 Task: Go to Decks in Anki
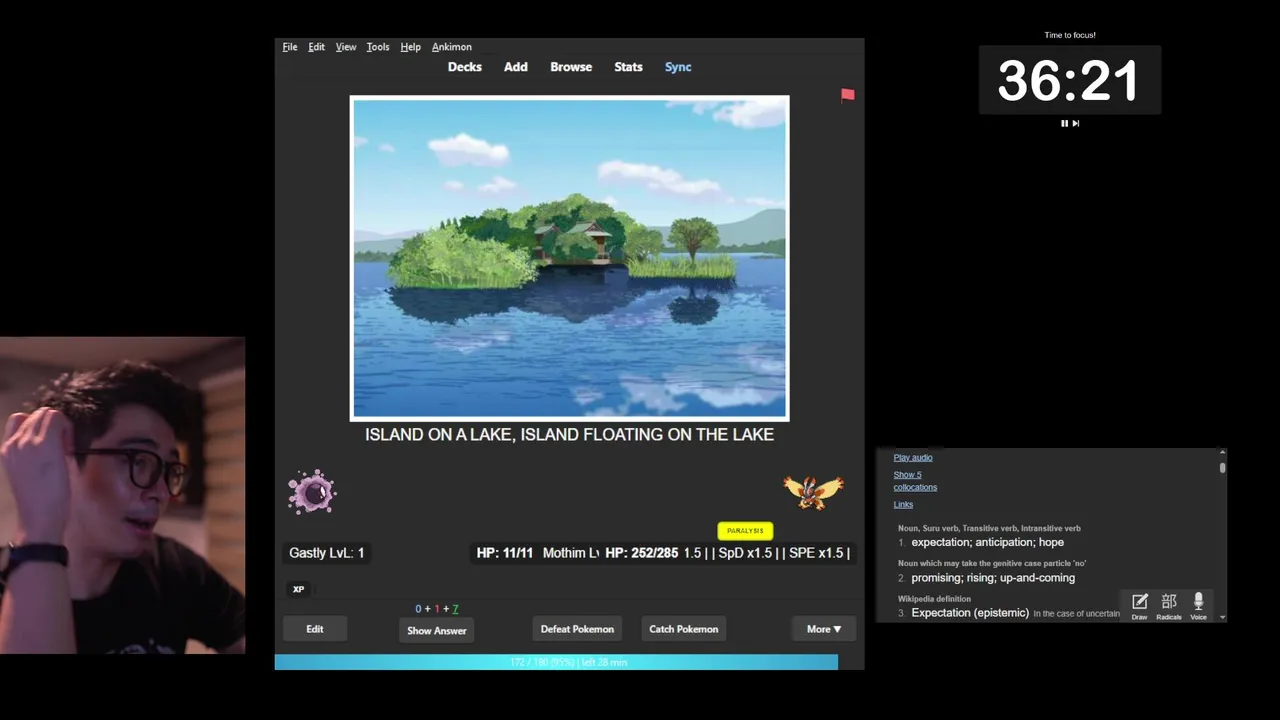click(x=465, y=67)
